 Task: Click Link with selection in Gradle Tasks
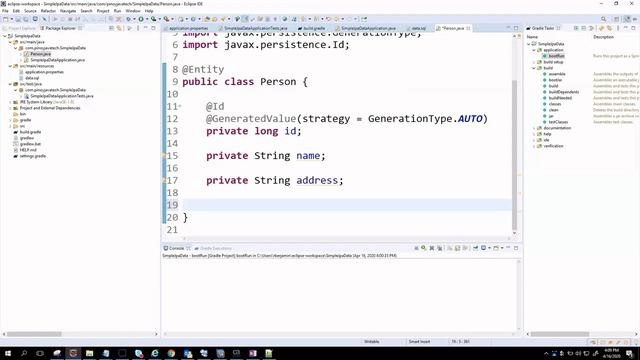click(609, 28)
